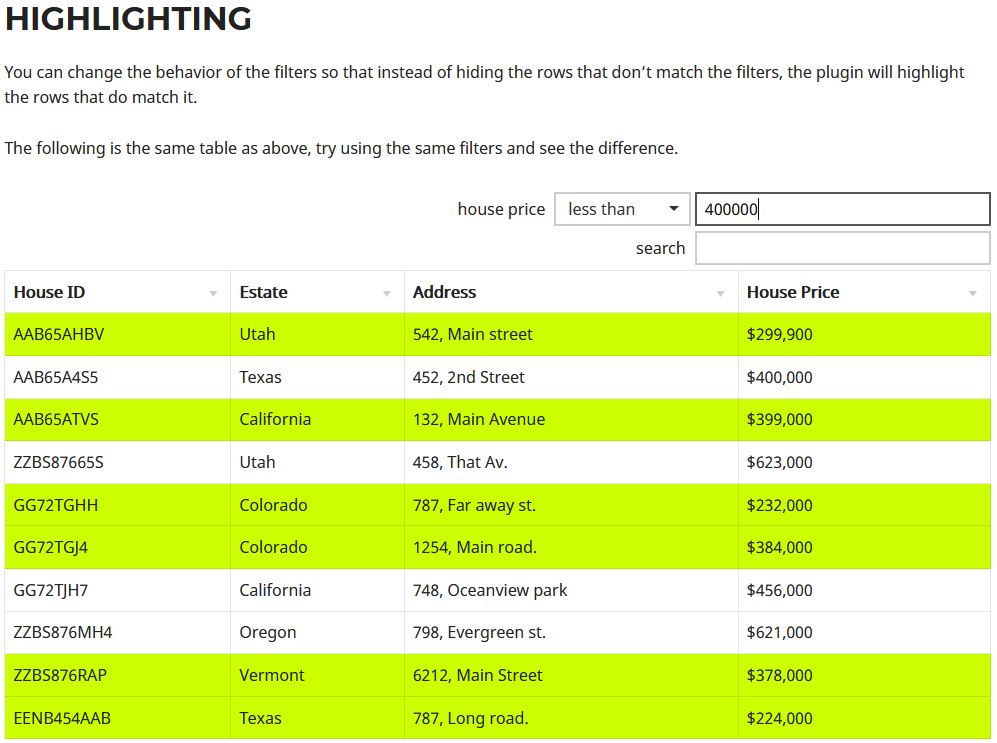Viewport: 997px width, 743px height.
Task: Click the '787, Far away st.' address
Action: click(474, 505)
